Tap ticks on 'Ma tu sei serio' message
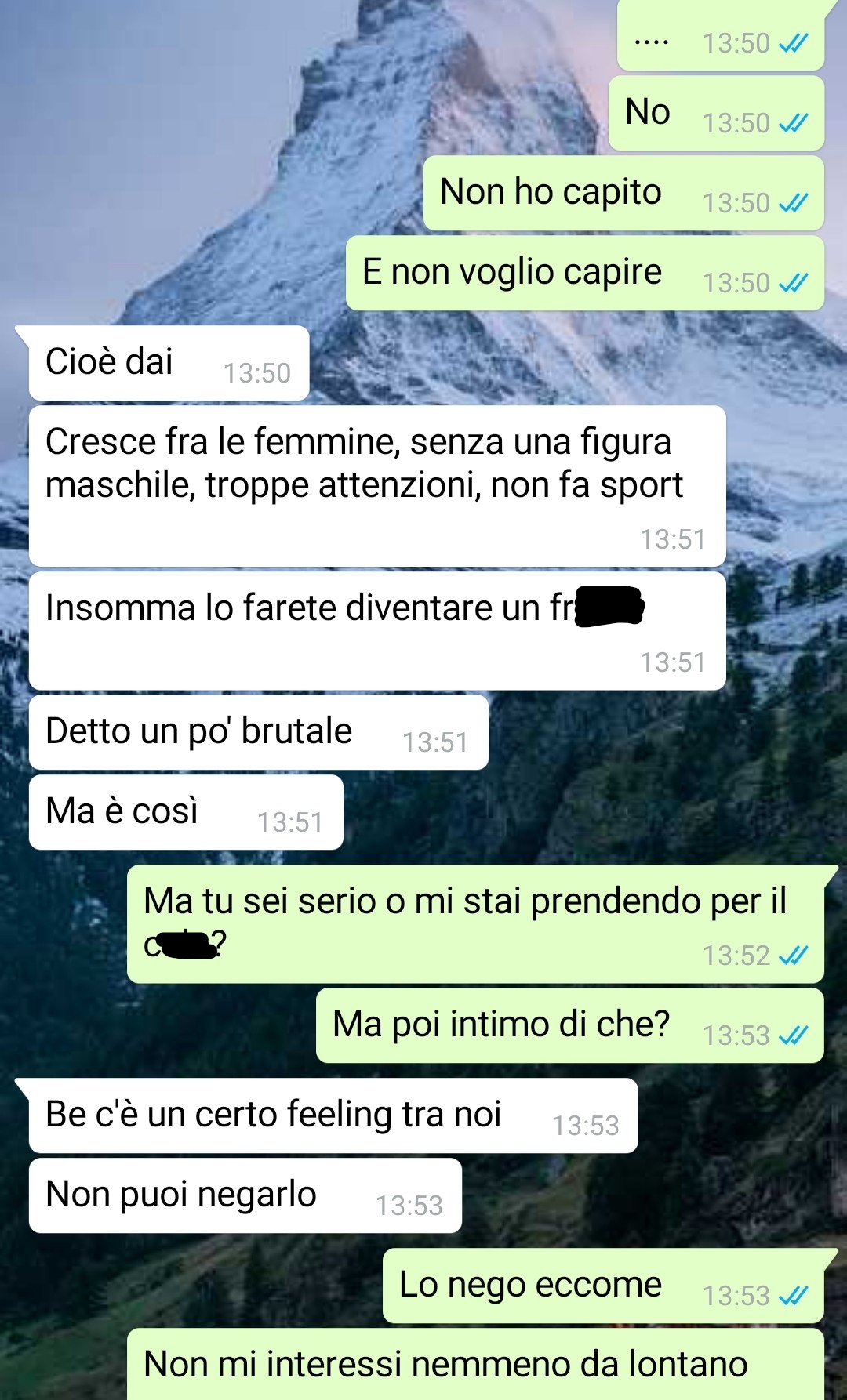The height and width of the screenshot is (1400, 847). pos(793,956)
